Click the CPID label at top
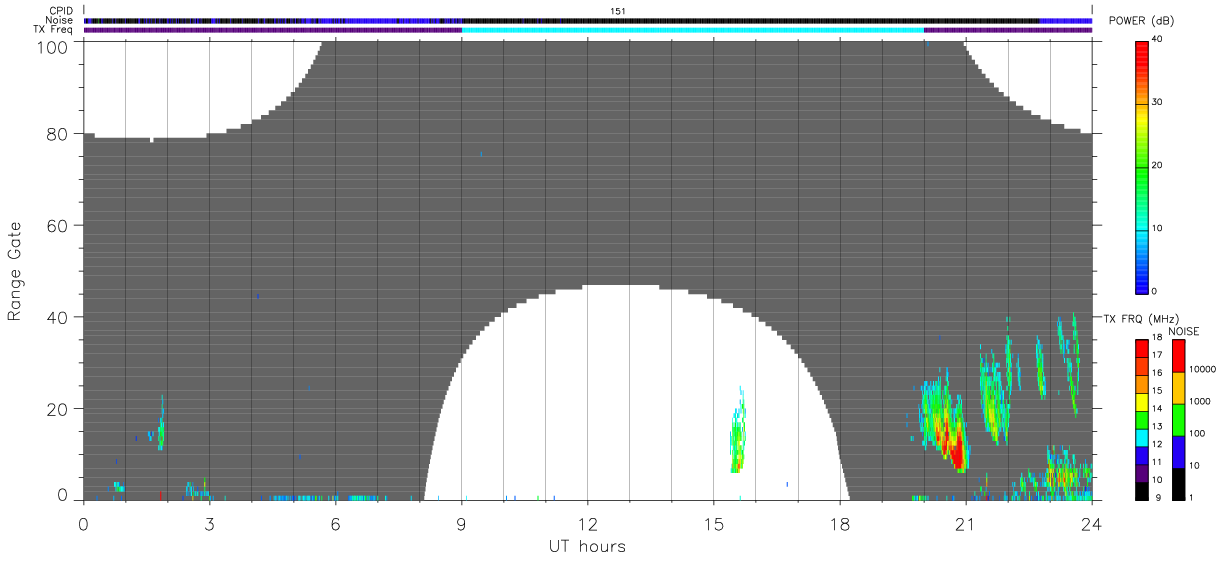The width and height of the screenshot is (1228, 567). [61, 10]
